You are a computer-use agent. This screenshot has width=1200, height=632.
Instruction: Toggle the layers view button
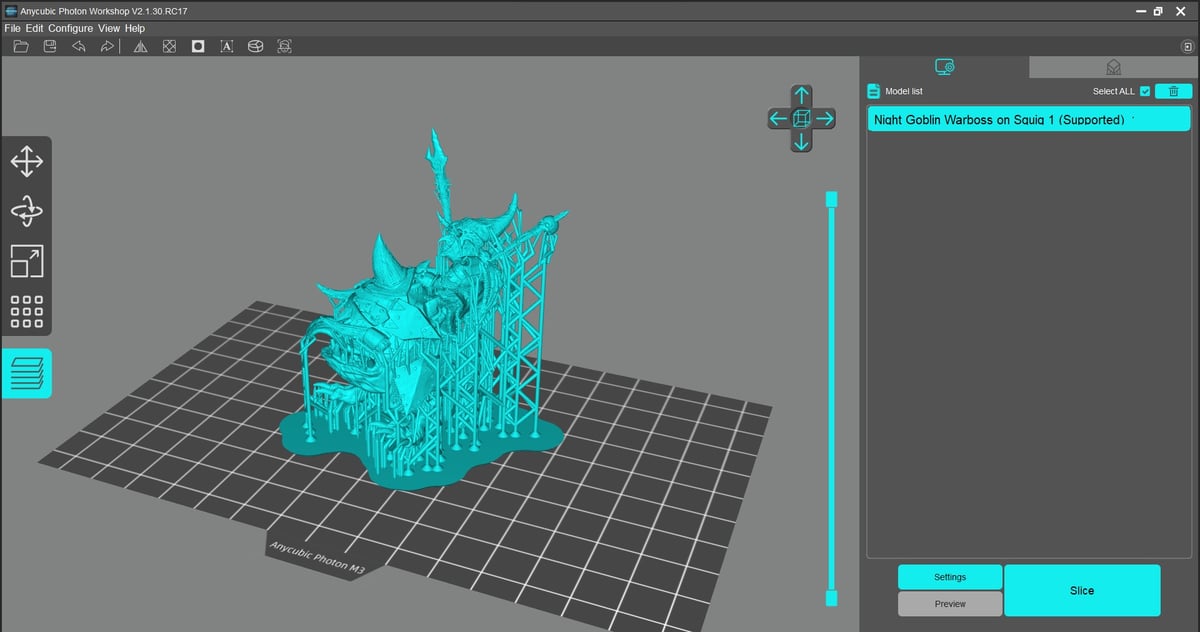26,373
